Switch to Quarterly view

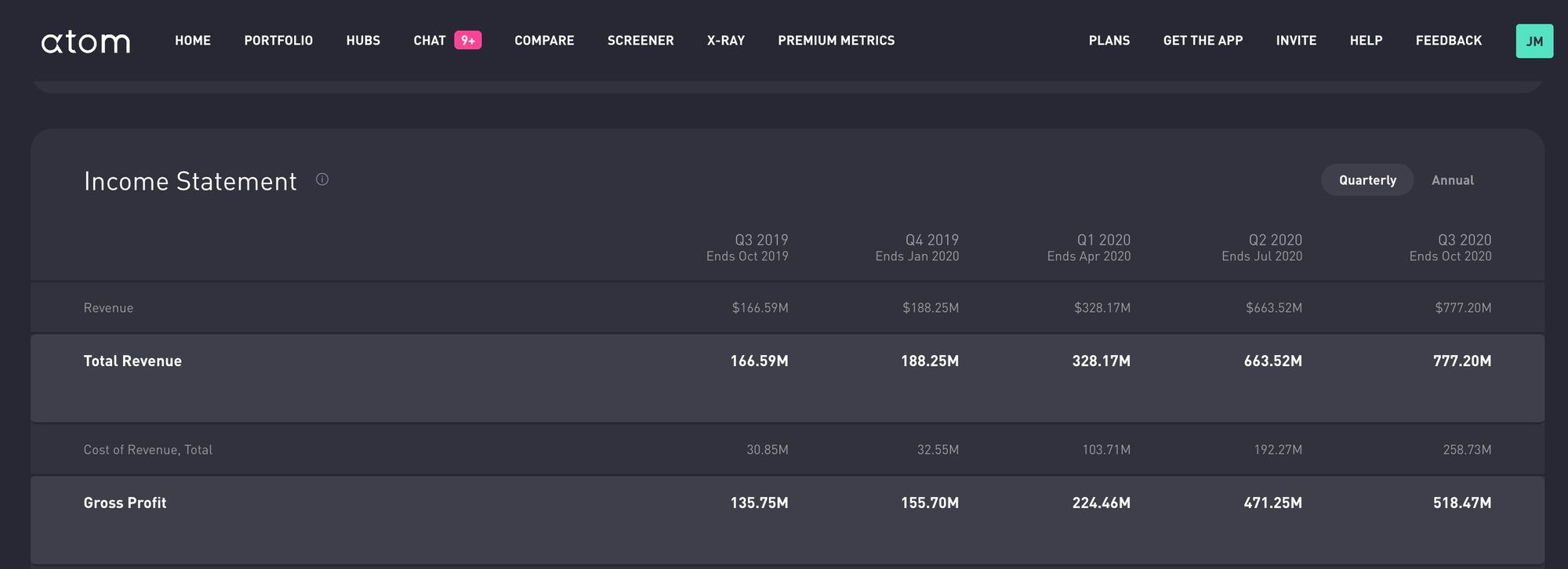tap(1367, 180)
